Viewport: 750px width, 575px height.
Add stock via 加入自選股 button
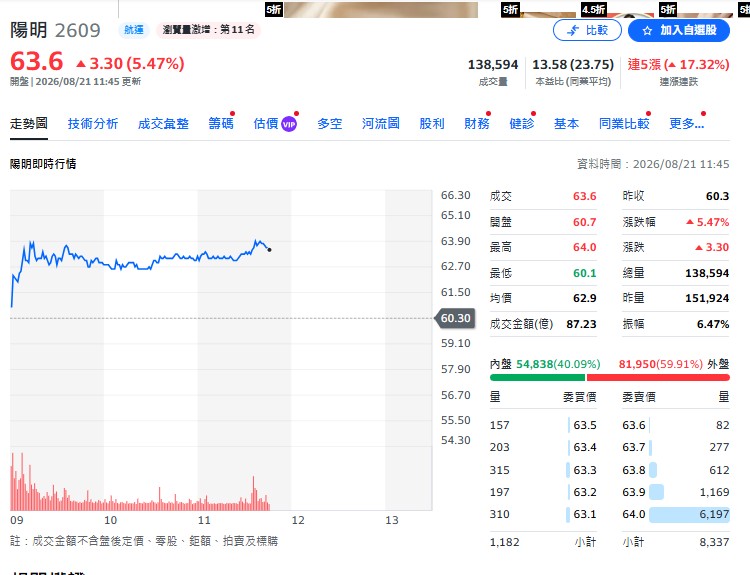[x=679, y=31]
